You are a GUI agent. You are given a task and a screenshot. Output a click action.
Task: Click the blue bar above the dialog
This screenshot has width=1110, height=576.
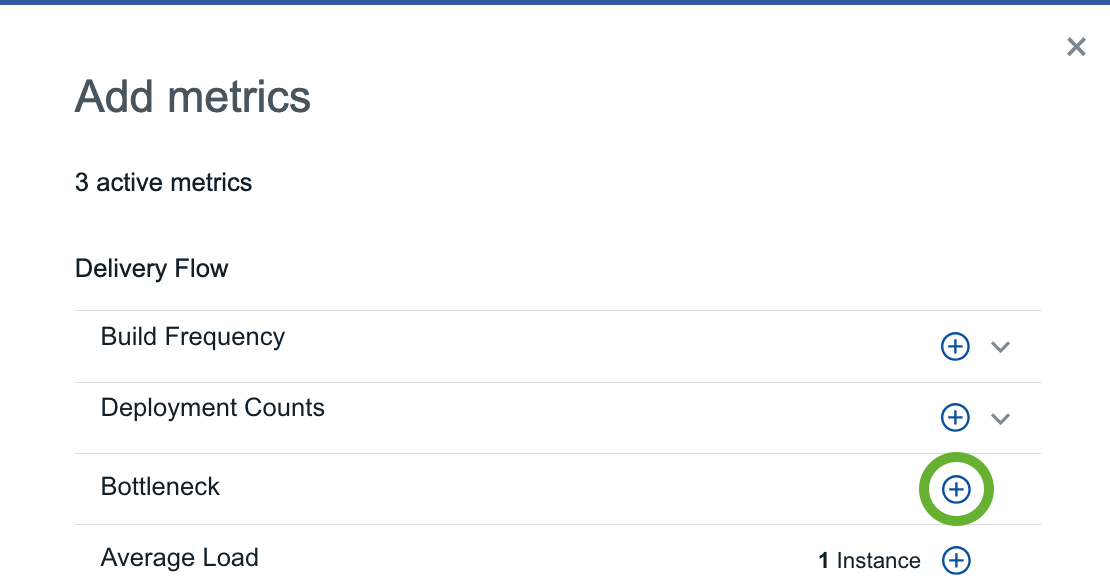pyautogui.click(x=555, y=2)
